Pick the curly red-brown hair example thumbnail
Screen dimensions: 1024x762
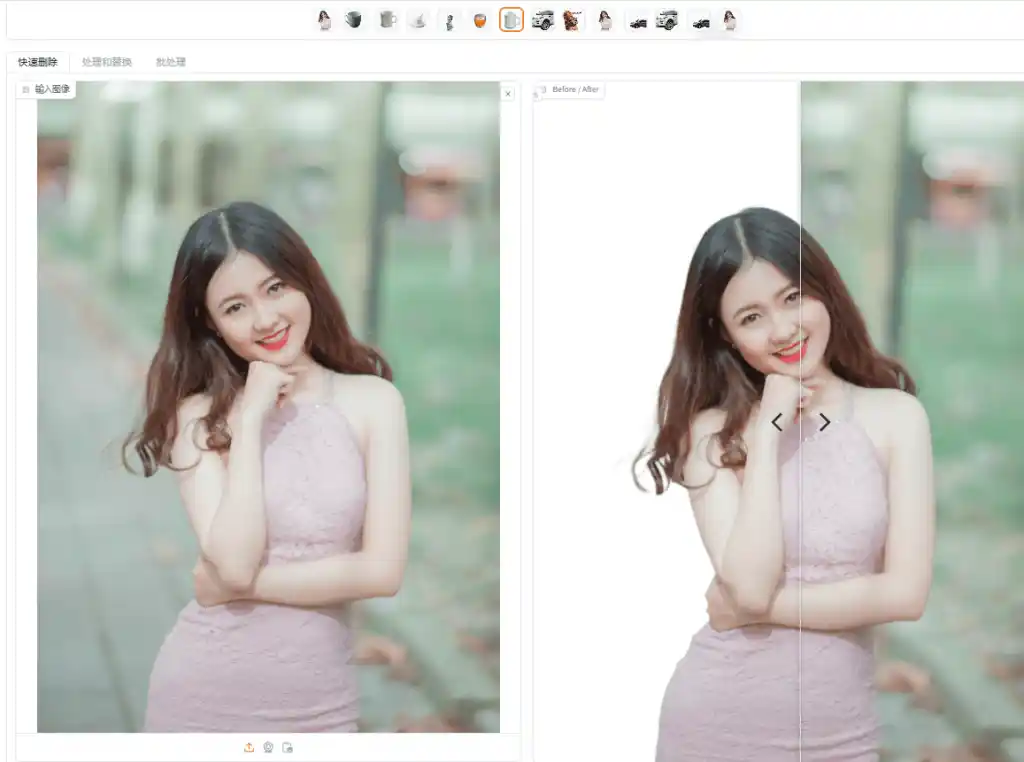tap(573, 20)
